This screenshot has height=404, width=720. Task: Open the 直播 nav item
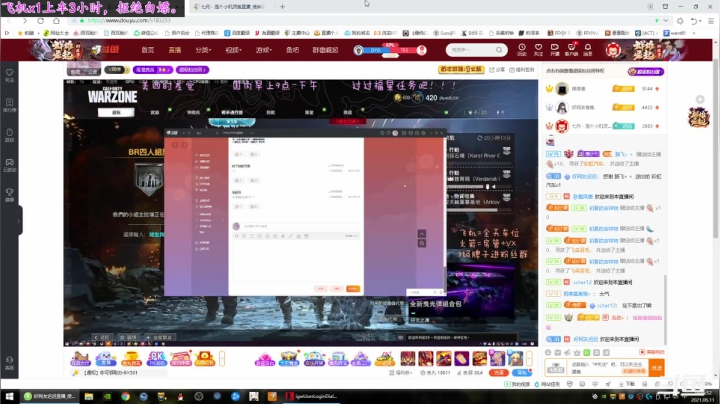(174, 50)
